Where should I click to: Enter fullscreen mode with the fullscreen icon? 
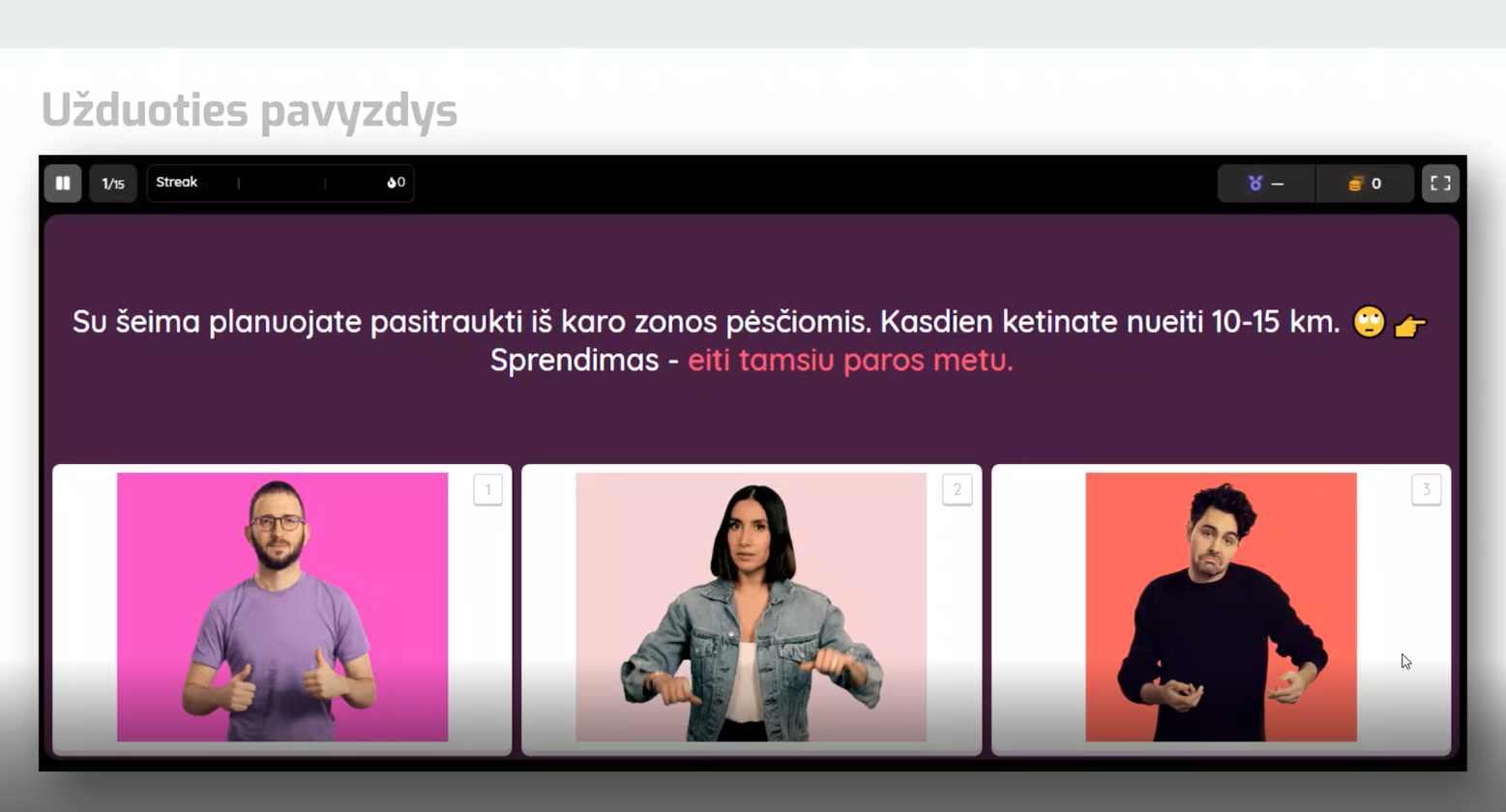coord(1440,183)
